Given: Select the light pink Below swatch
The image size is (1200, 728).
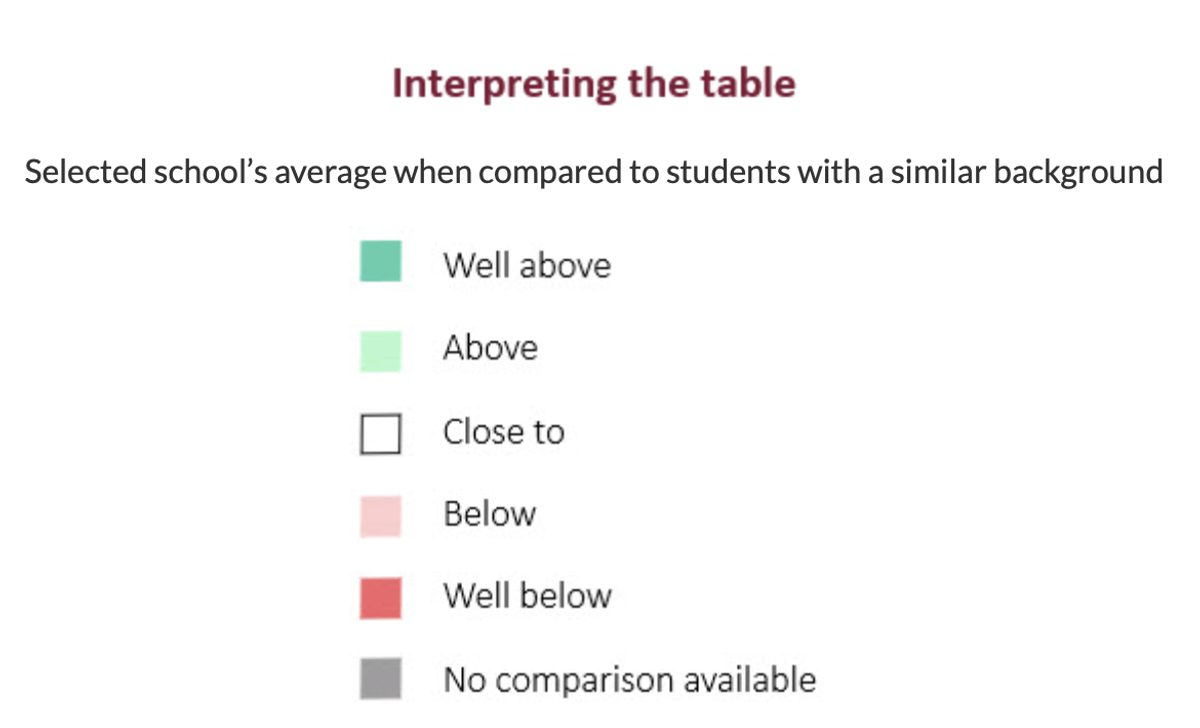Looking at the screenshot, I should [x=380, y=517].
